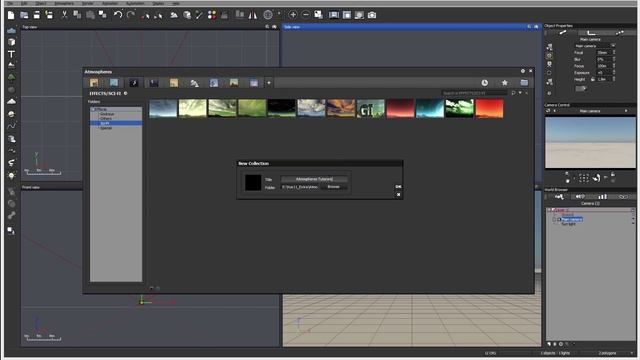Show favorites star in Atmospheres browser
Screen dimensions: 640x360
pos(504,83)
